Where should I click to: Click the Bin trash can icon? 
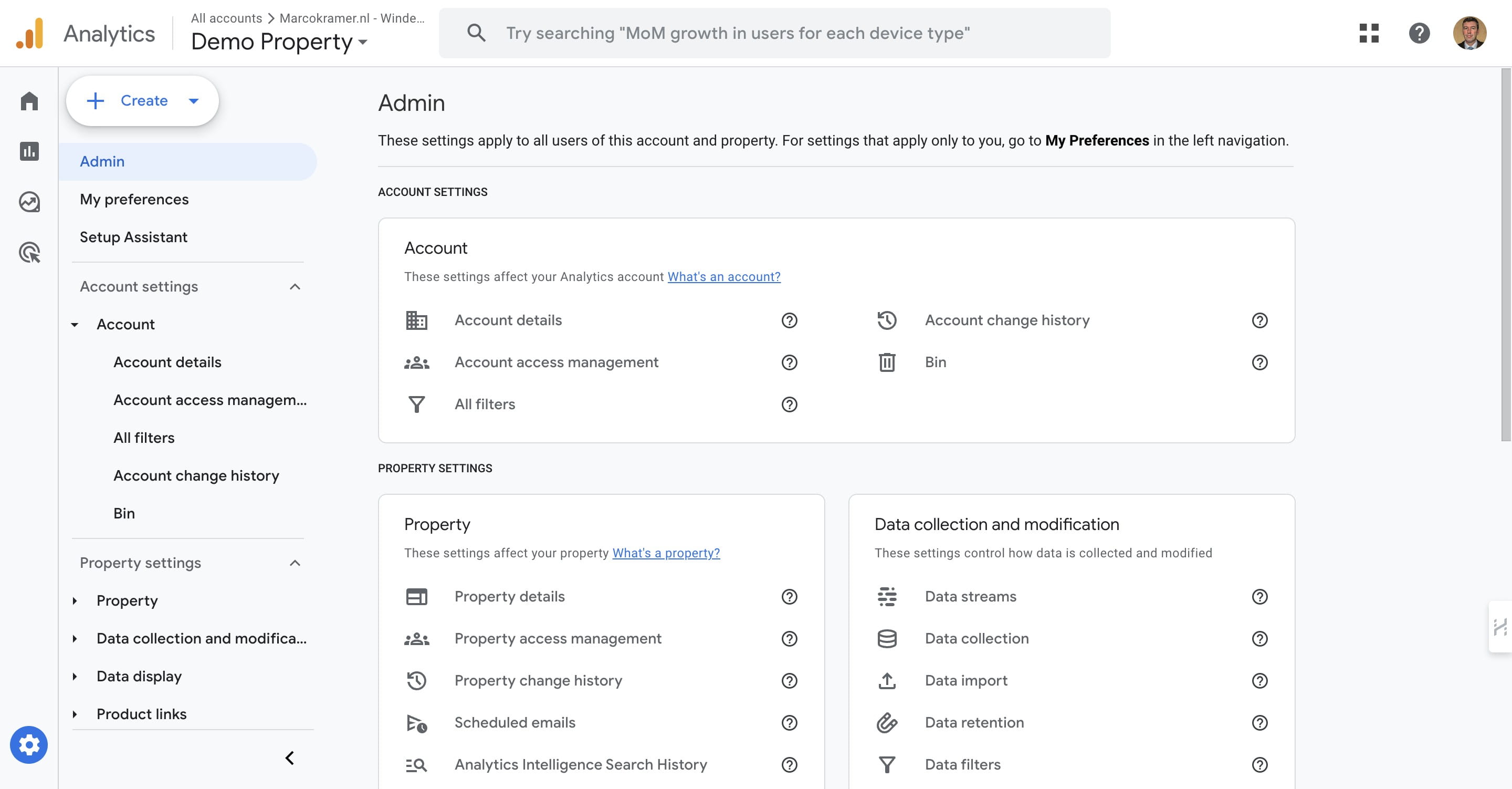tap(886, 362)
